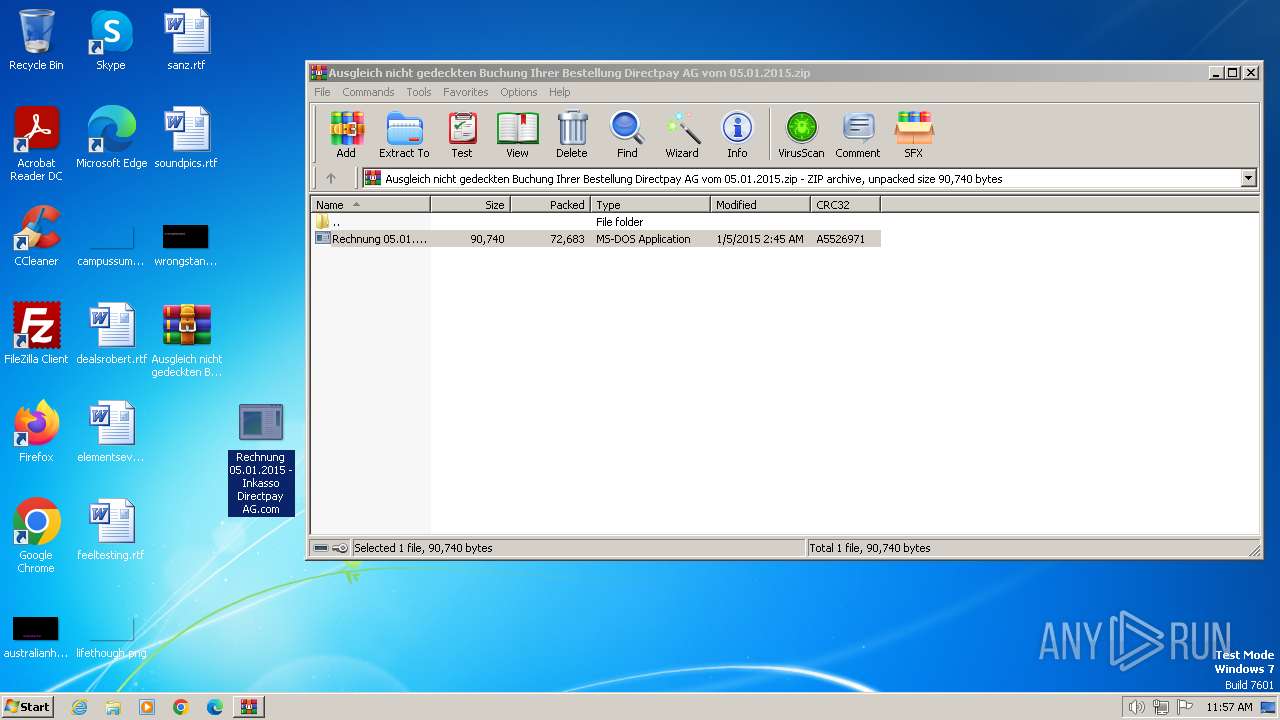
Task: Open the View toolbar icon
Action: tap(517, 135)
